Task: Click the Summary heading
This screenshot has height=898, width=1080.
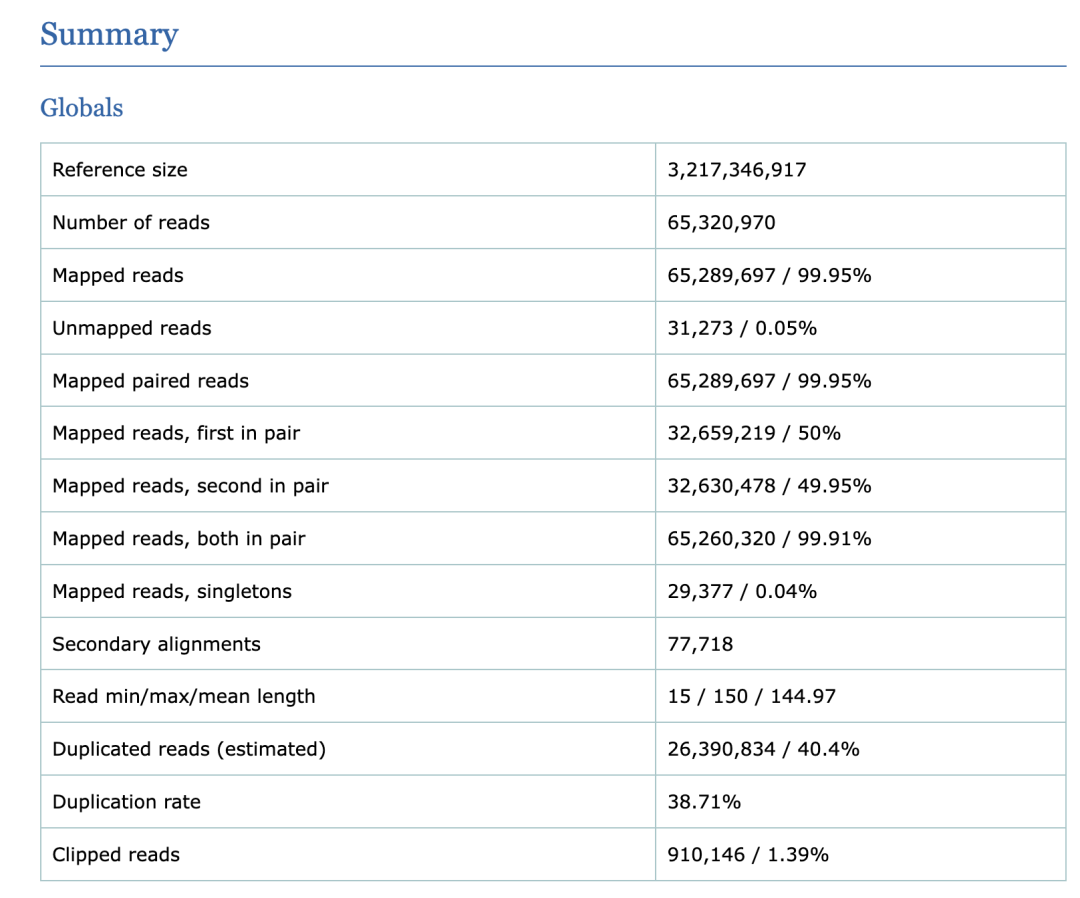Action: (x=109, y=35)
